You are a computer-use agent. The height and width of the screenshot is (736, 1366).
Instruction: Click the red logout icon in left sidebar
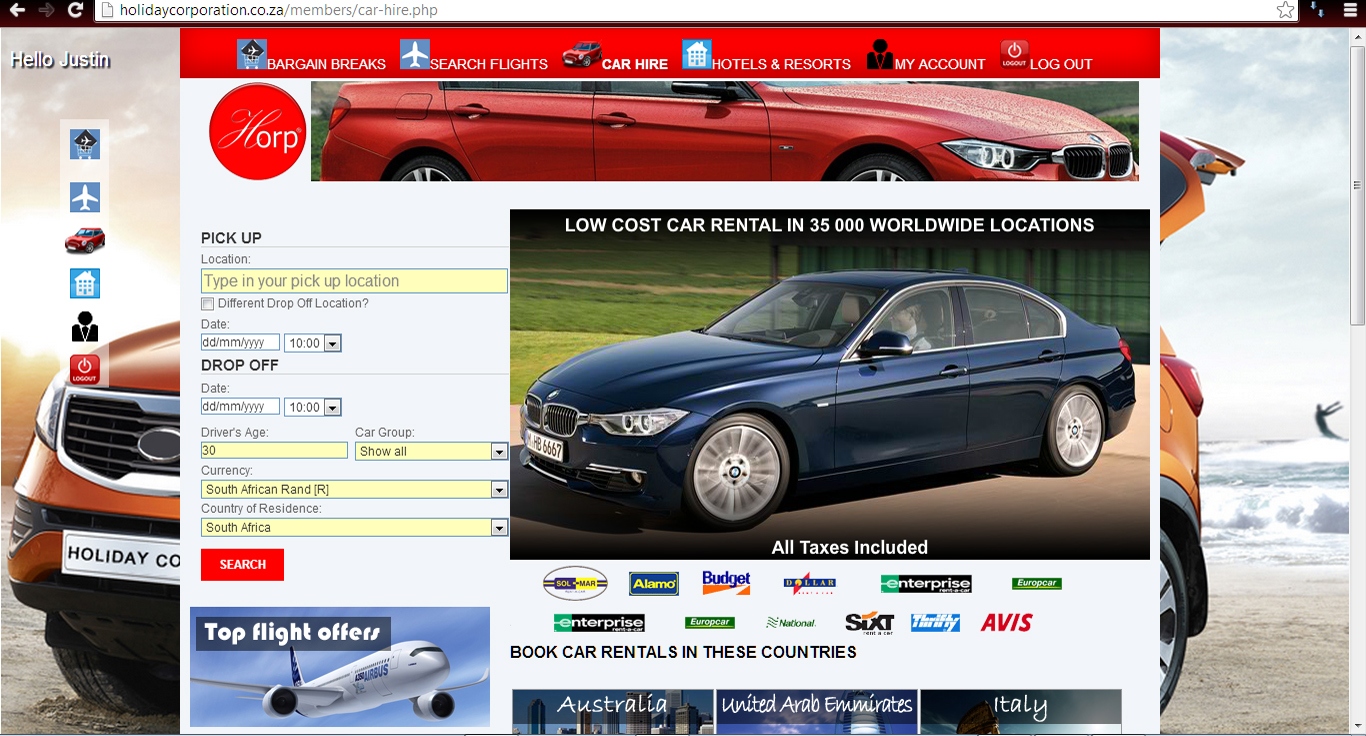[85, 369]
